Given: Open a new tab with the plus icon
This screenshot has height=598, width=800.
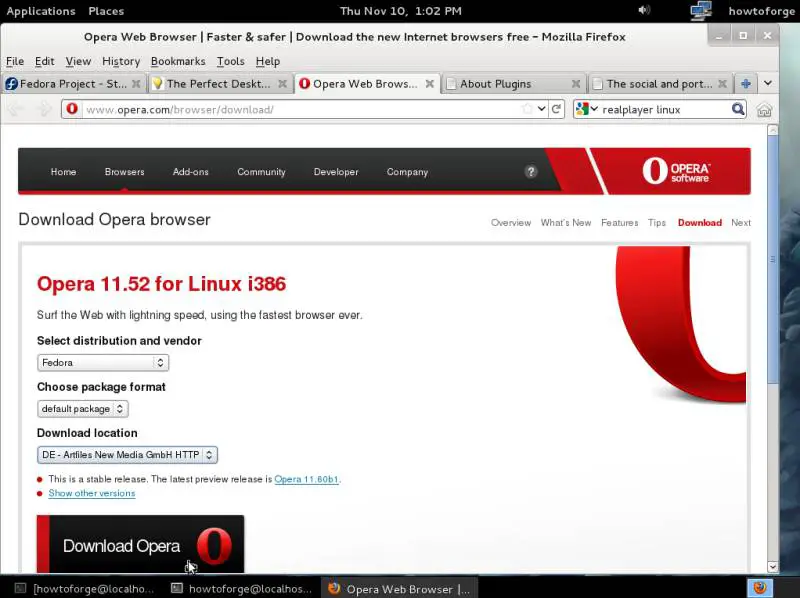Looking at the screenshot, I should click(746, 84).
